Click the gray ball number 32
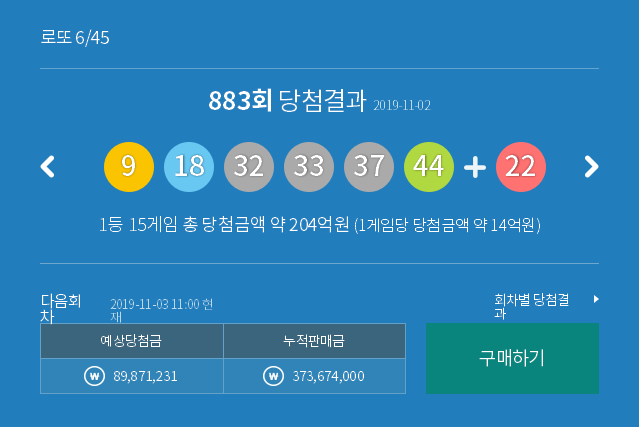Viewport: 639px width, 427px height. (x=249, y=167)
